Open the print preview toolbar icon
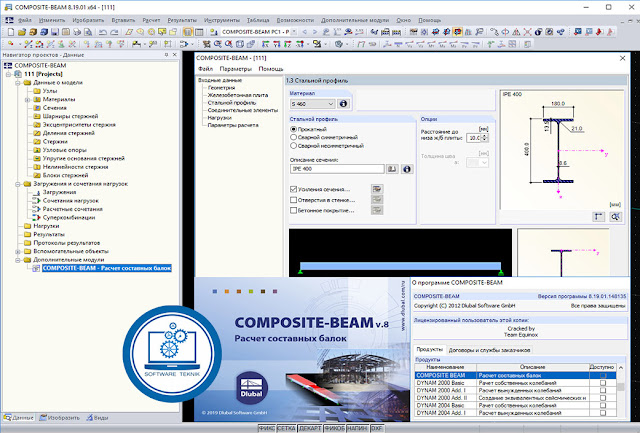Image resolution: width=640 pixels, height=433 pixels. pos(88,31)
